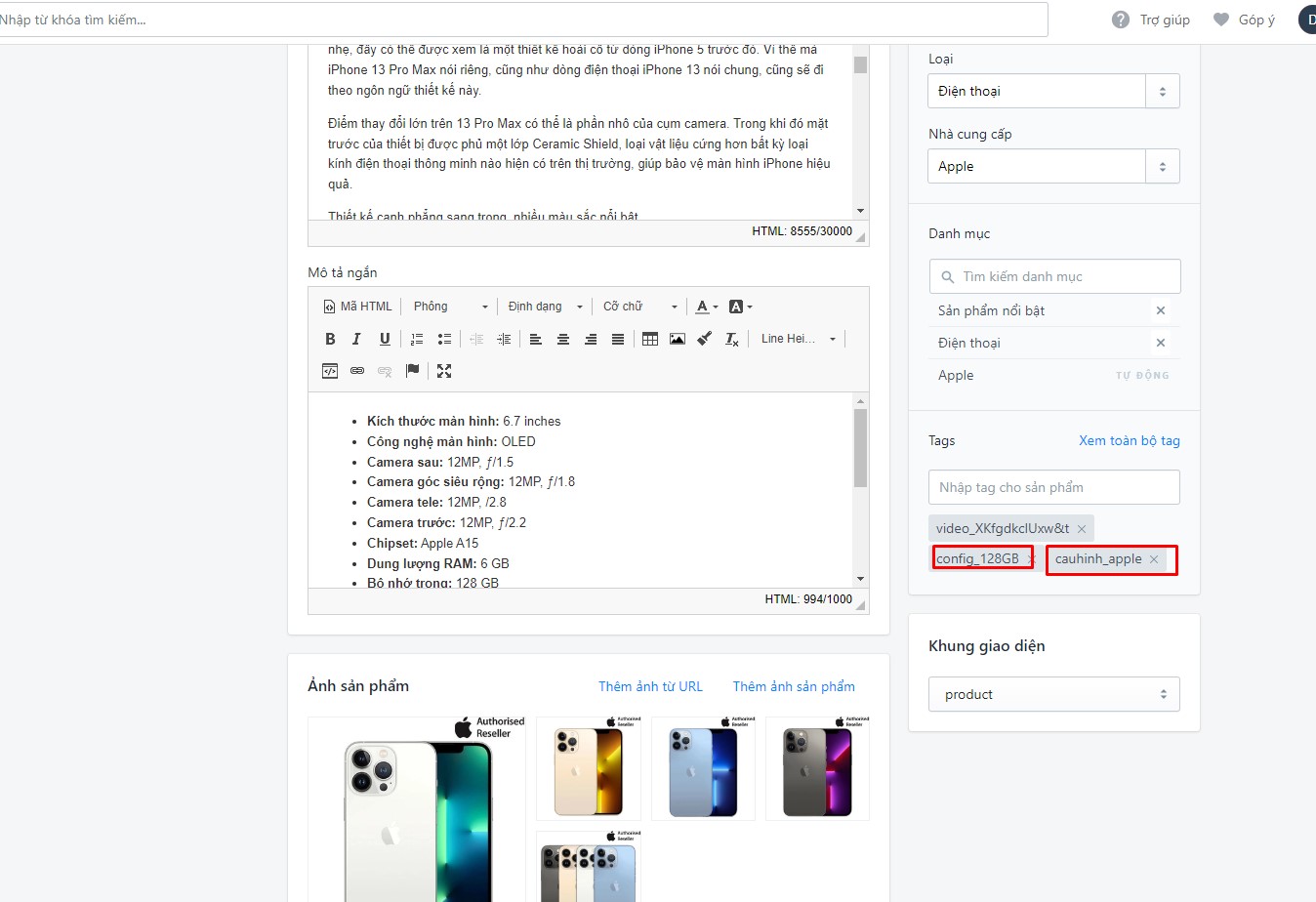The image size is (1316, 902).
Task: Remove Sản phẩm nổi bật category
Action: tap(1161, 310)
